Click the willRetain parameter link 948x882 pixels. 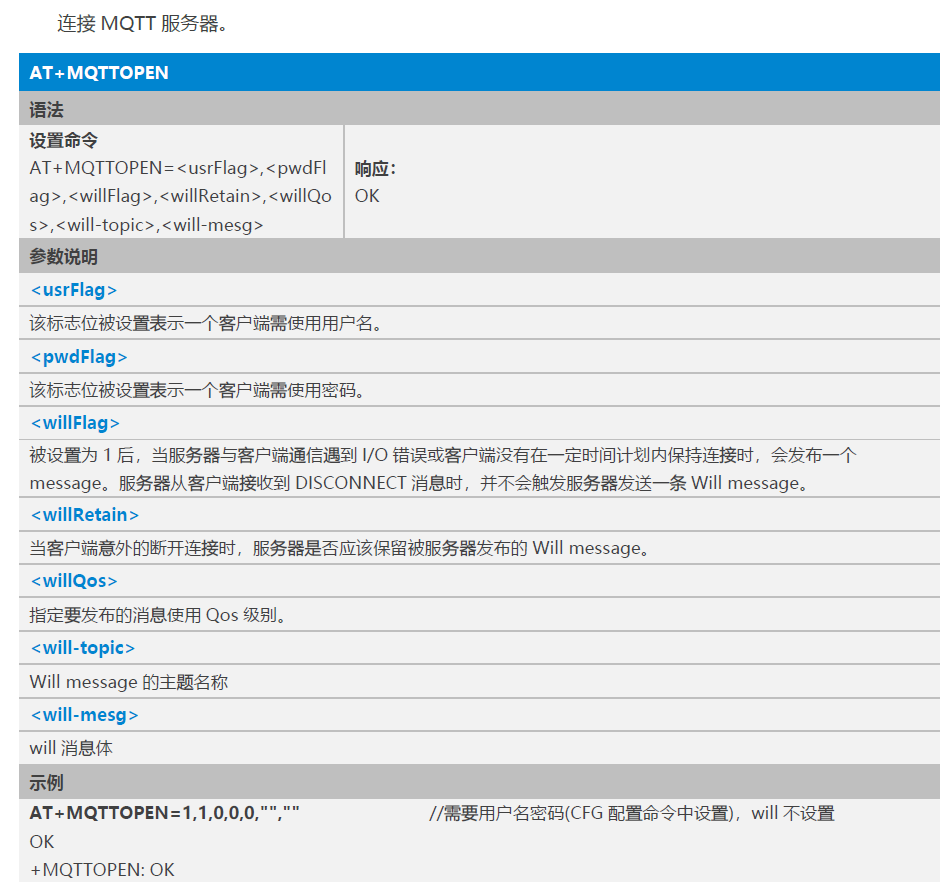(x=82, y=514)
